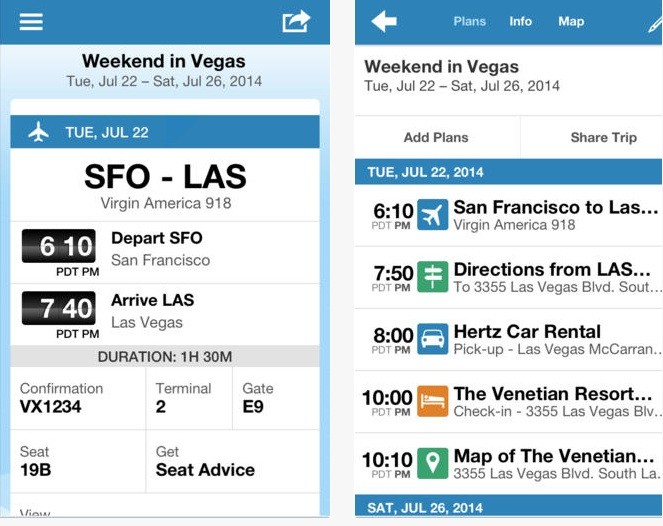Go back with the left arrow
This screenshot has height=526, width=663.
(384, 21)
